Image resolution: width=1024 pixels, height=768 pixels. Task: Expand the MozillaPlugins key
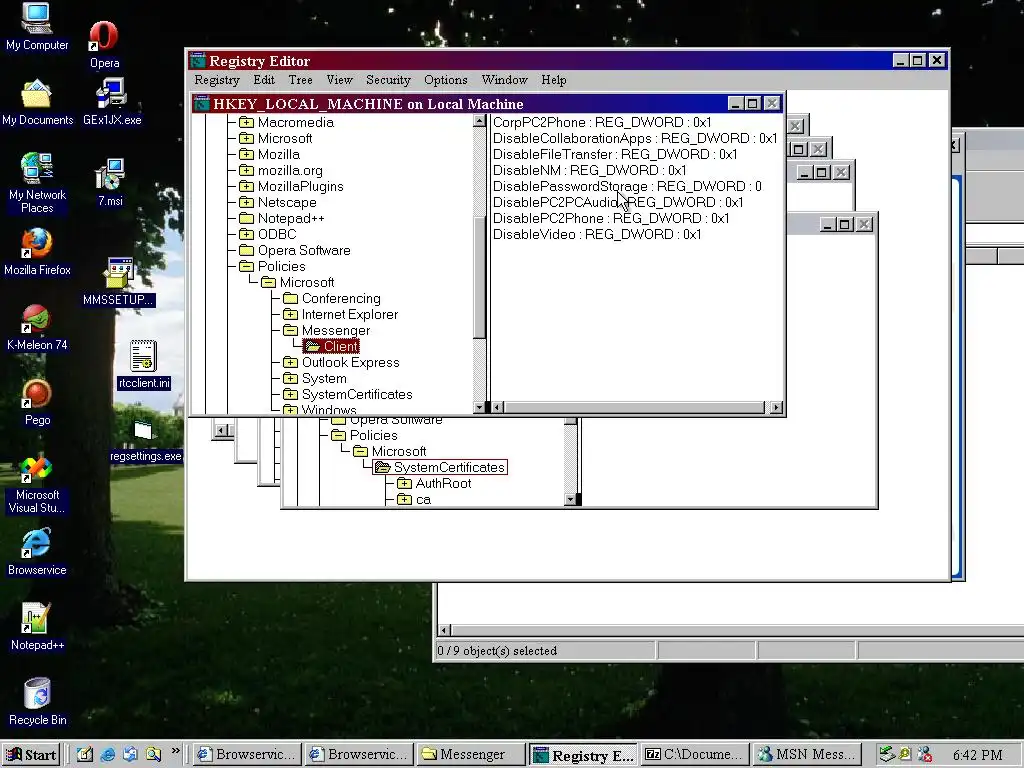pos(246,186)
